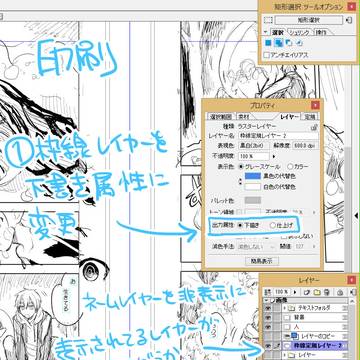Show the hidden レイヤーのコピー layer

[x=267, y=336]
